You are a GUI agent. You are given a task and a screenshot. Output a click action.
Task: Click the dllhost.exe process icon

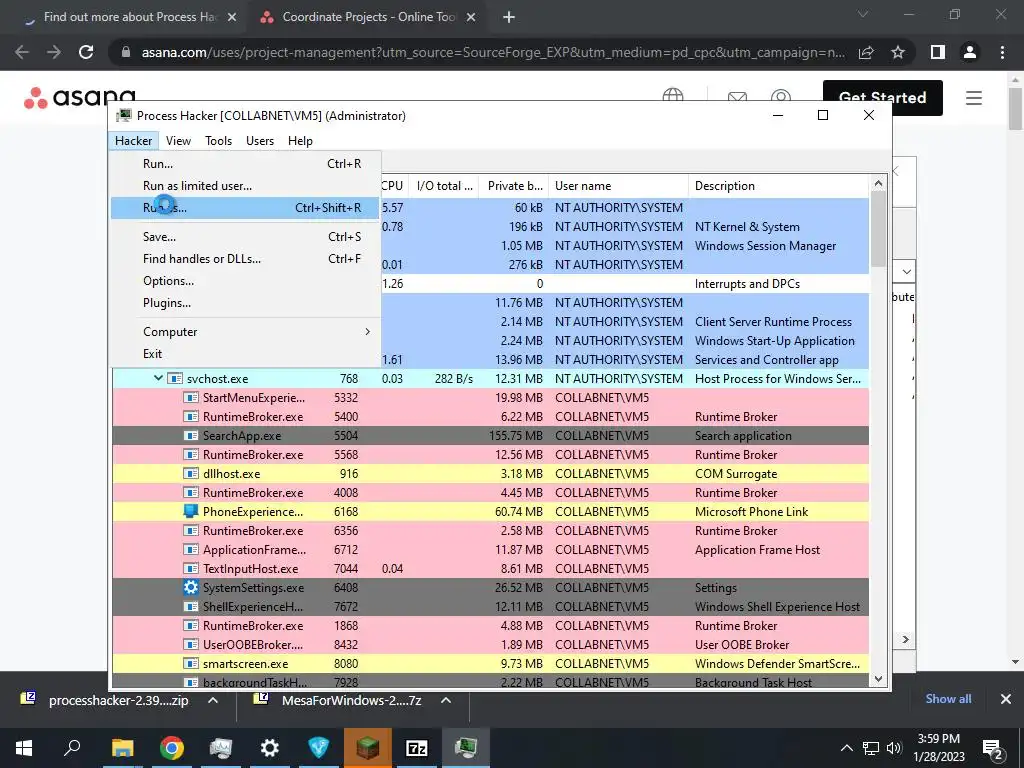point(191,473)
